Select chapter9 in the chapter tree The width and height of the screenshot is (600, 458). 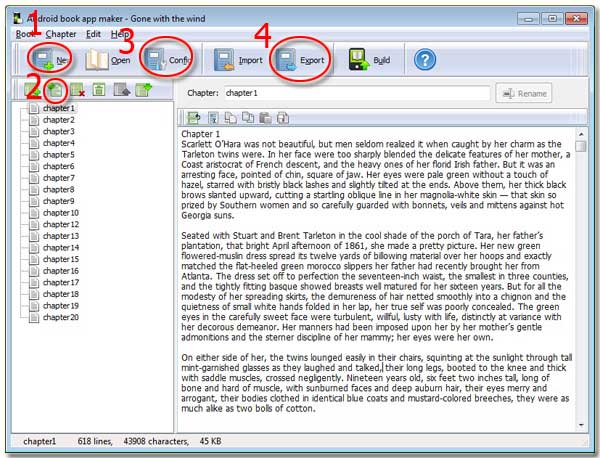(59, 201)
